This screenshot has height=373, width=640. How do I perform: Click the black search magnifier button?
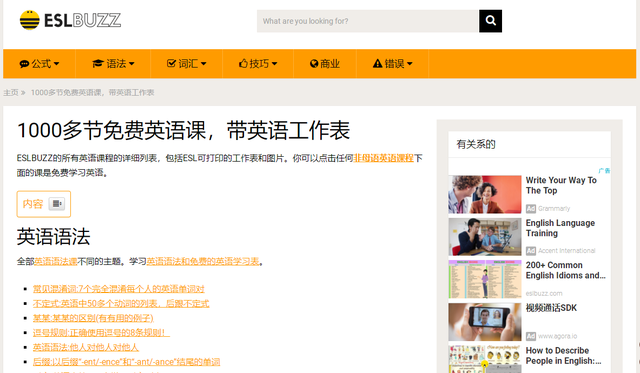(490, 21)
